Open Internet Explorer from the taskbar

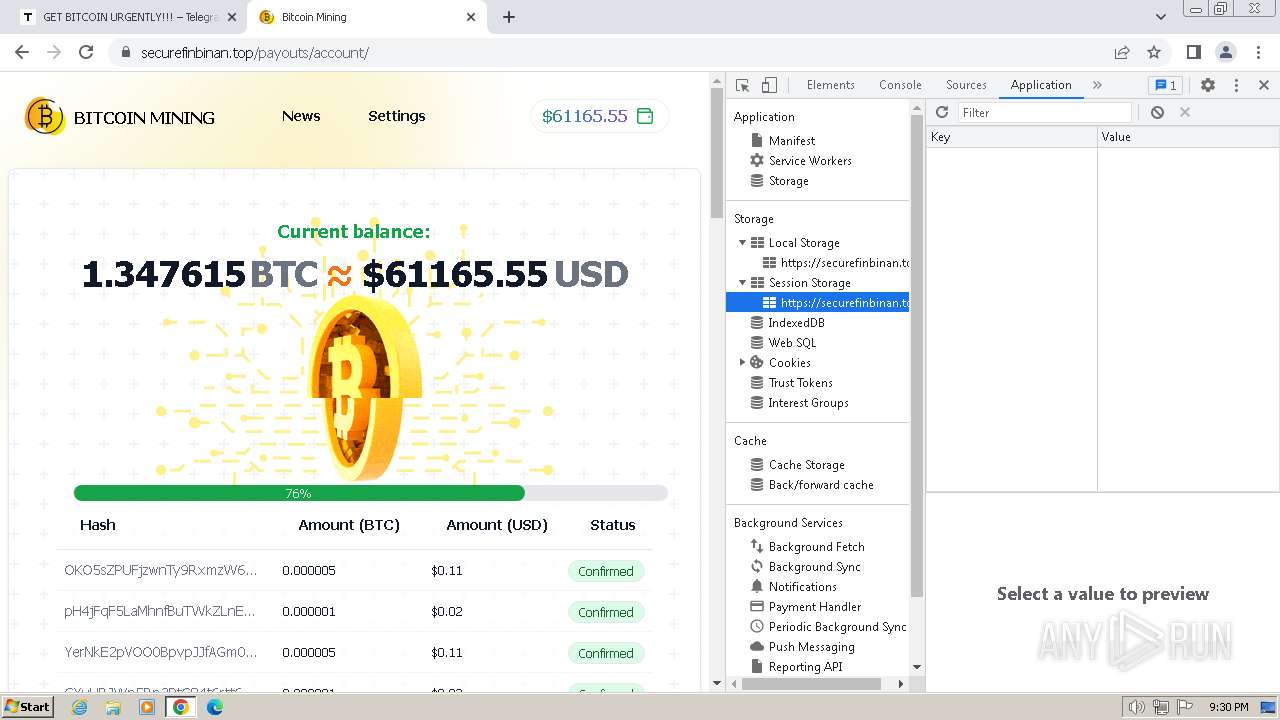(x=79, y=707)
